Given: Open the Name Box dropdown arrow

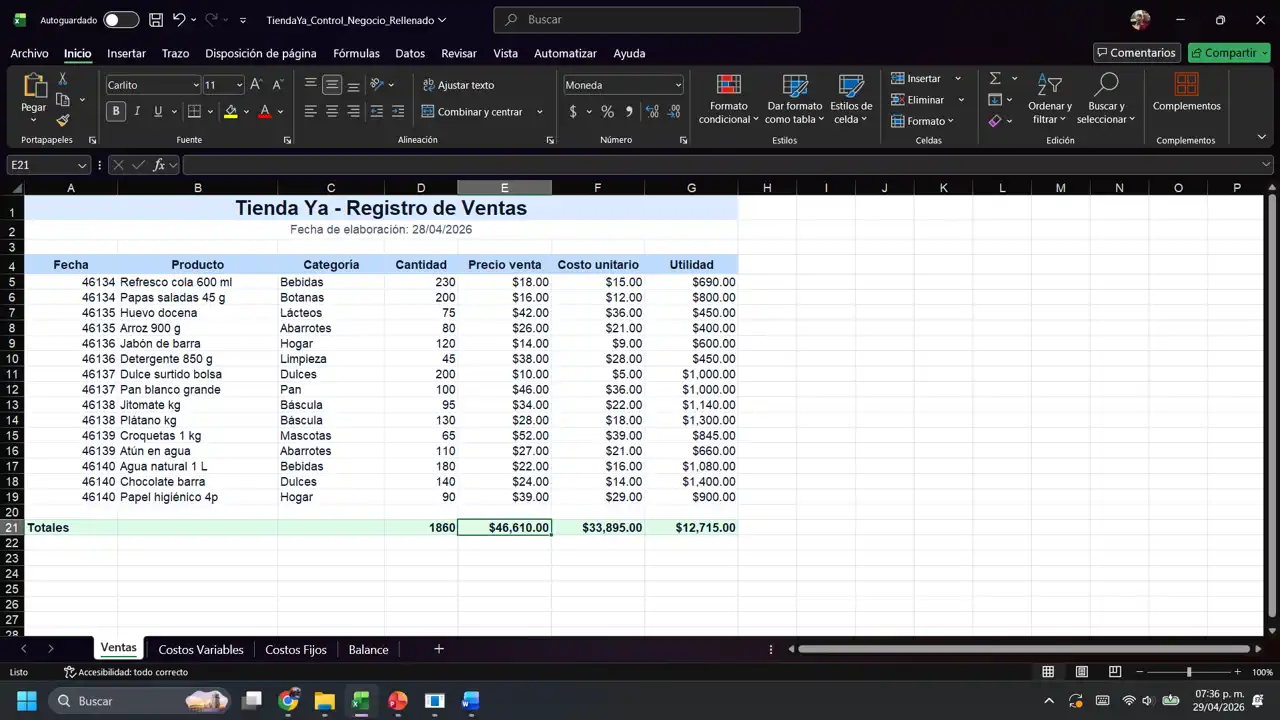Looking at the screenshot, I should (82, 165).
